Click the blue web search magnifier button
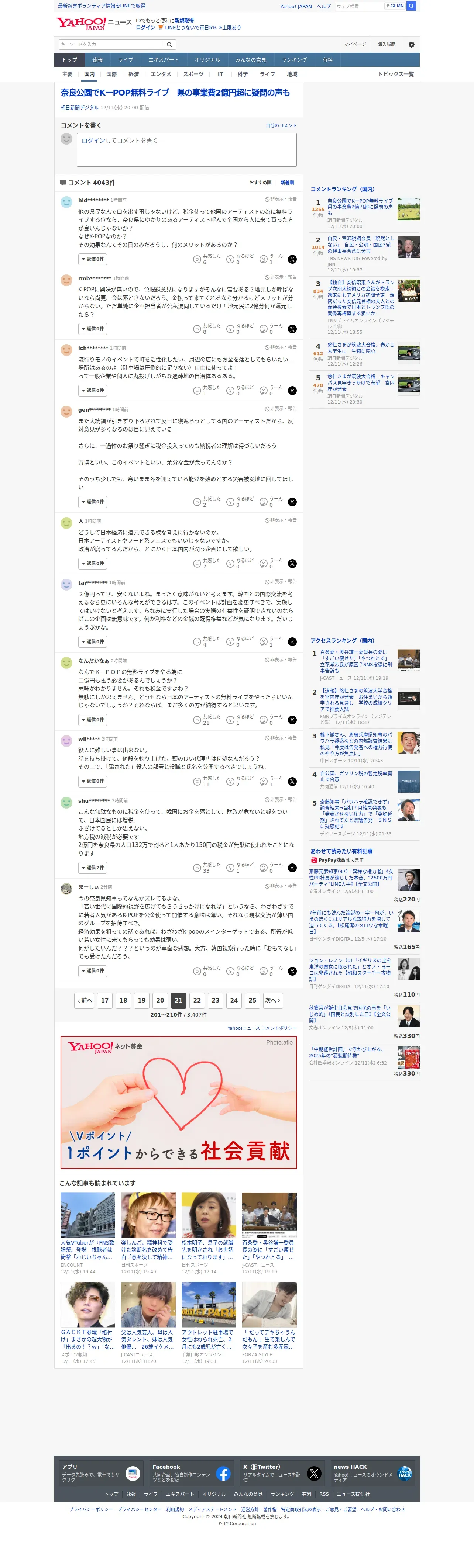This screenshot has height=1568, width=474. coord(411,6)
